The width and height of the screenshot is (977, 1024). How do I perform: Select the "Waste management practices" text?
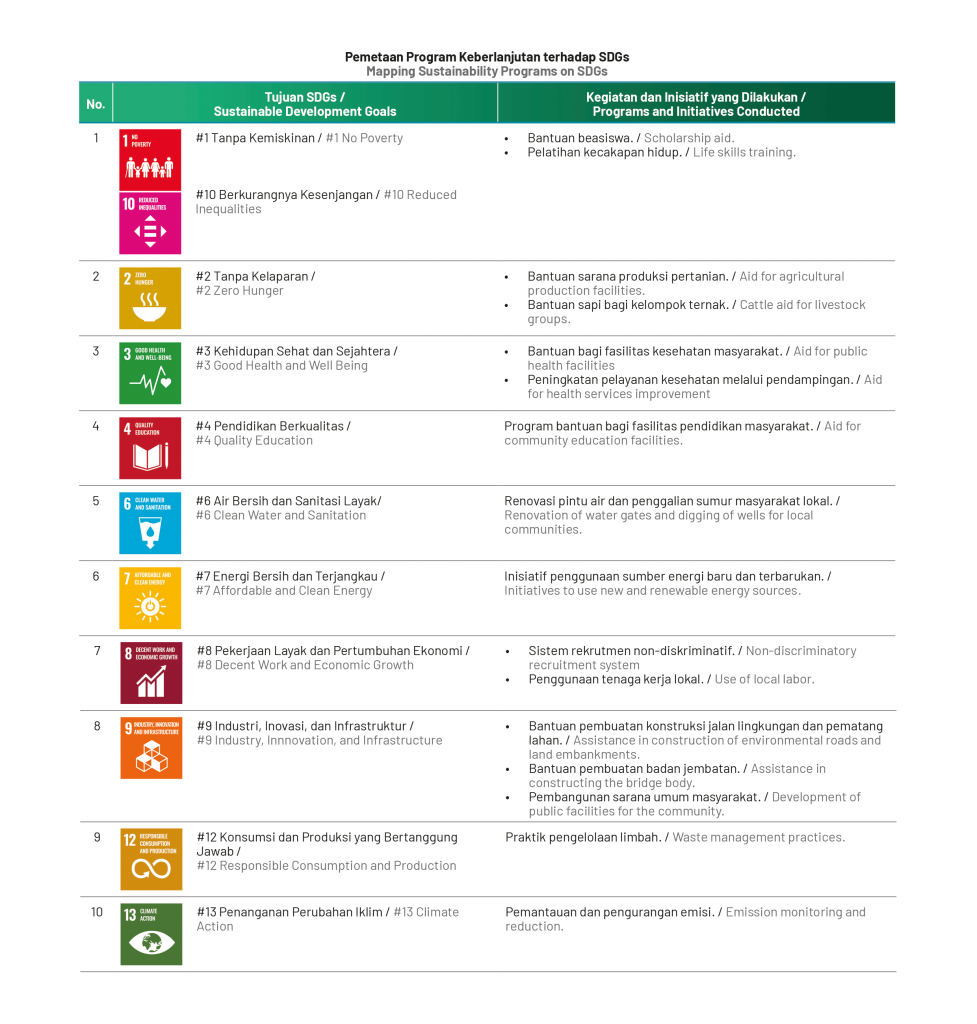click(758, 837)
